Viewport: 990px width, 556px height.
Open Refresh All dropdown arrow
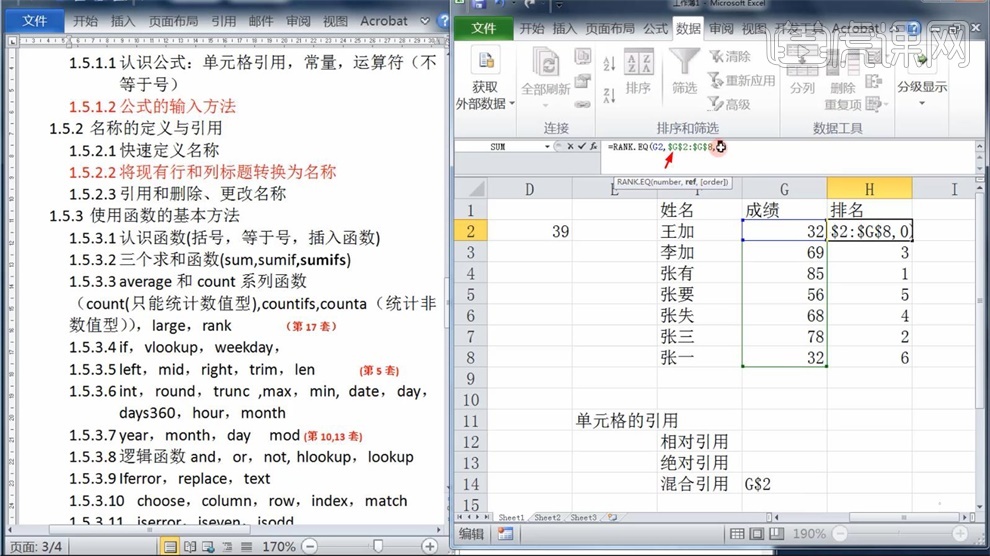tap(546, 105)
